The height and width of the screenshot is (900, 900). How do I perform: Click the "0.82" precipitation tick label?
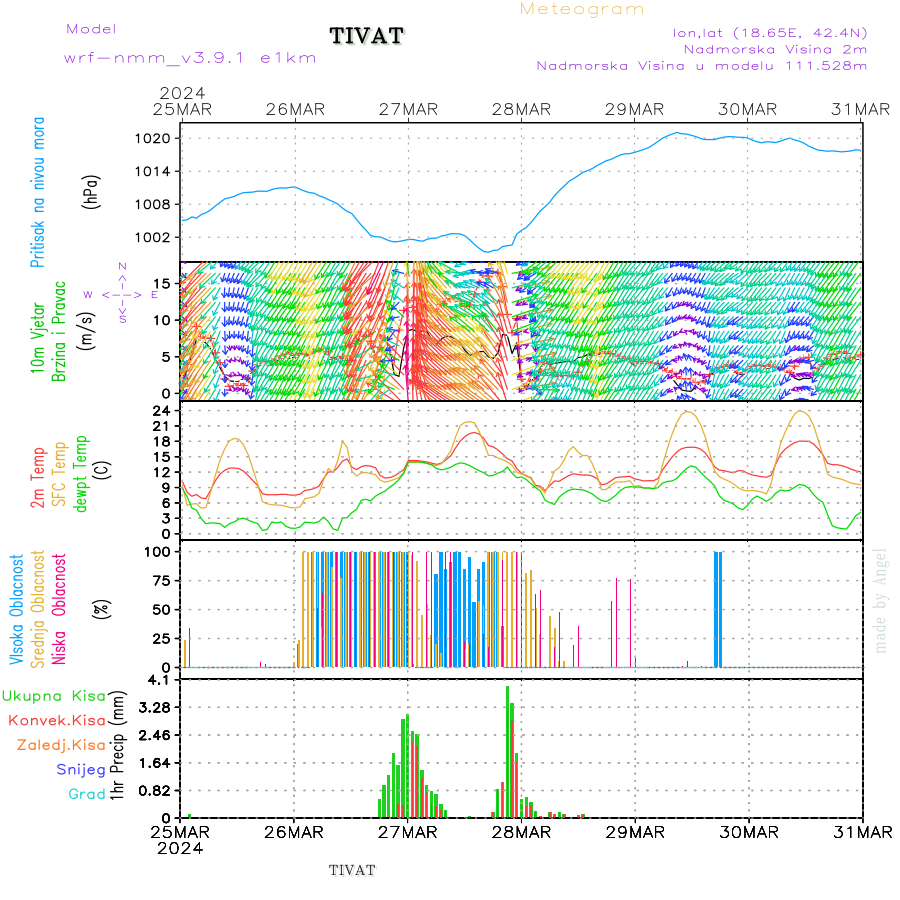pyautogui.click(x=155, y=791)
